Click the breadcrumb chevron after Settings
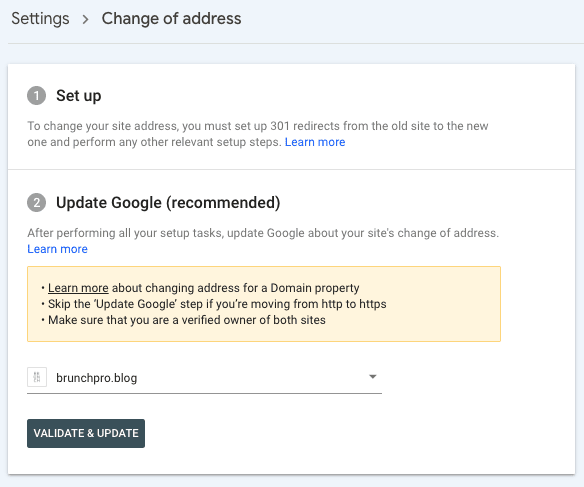Viewport: 584px width, 487px height. pos(85,19)
